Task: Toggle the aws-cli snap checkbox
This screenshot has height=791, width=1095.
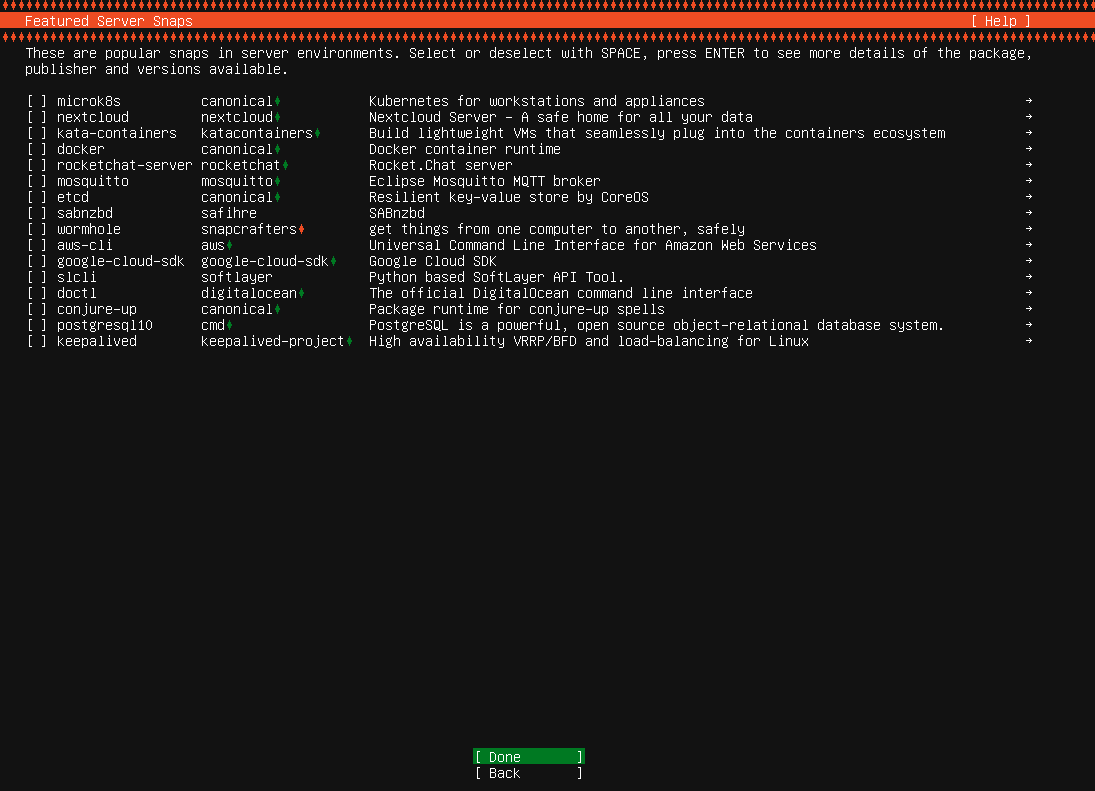Action: [x=37, y=246]
